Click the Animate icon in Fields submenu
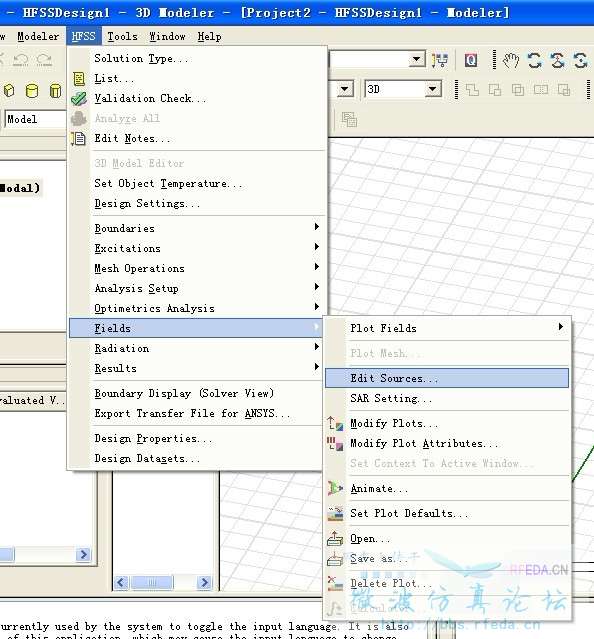This screenshot has height=639, width=594. 335,489
